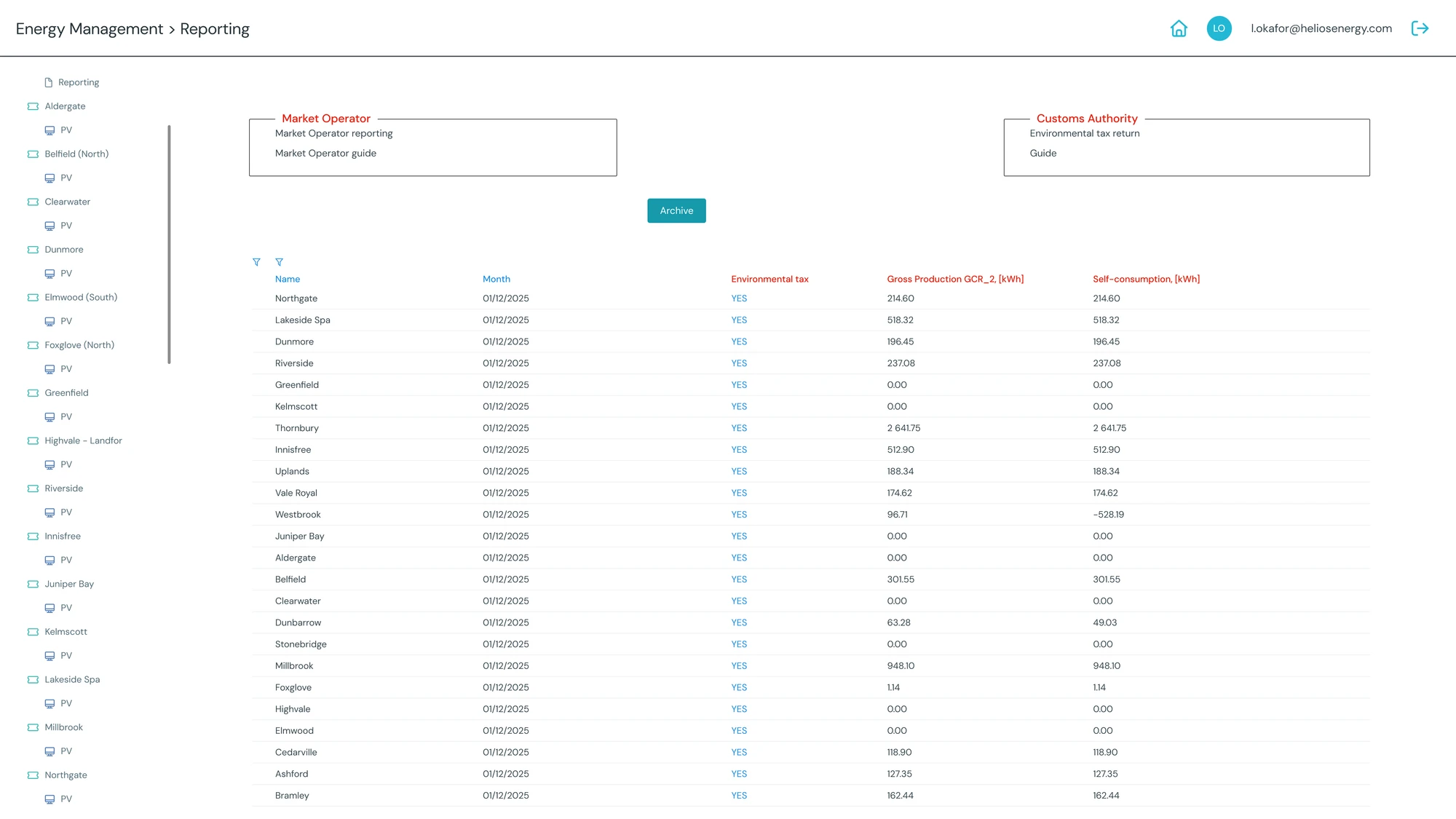Click YES in the Bramley row
Viewport: 1456px width, 819px height.
[x=739, y=796]
